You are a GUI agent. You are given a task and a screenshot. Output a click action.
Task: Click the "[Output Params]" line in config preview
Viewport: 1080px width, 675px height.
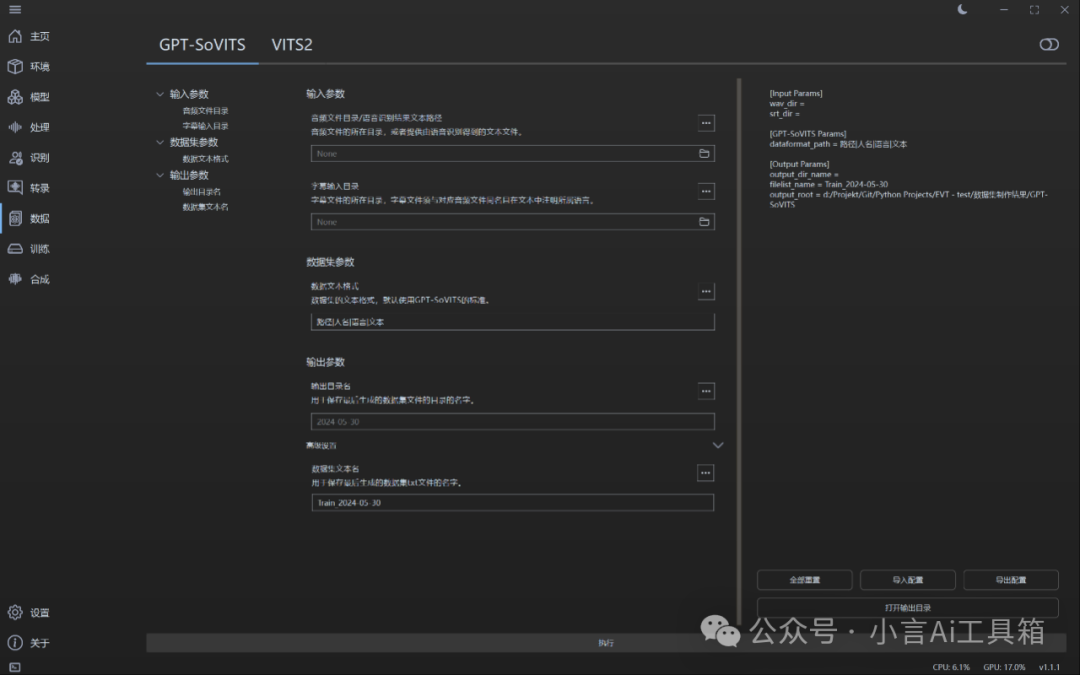[x=799, y=165]
